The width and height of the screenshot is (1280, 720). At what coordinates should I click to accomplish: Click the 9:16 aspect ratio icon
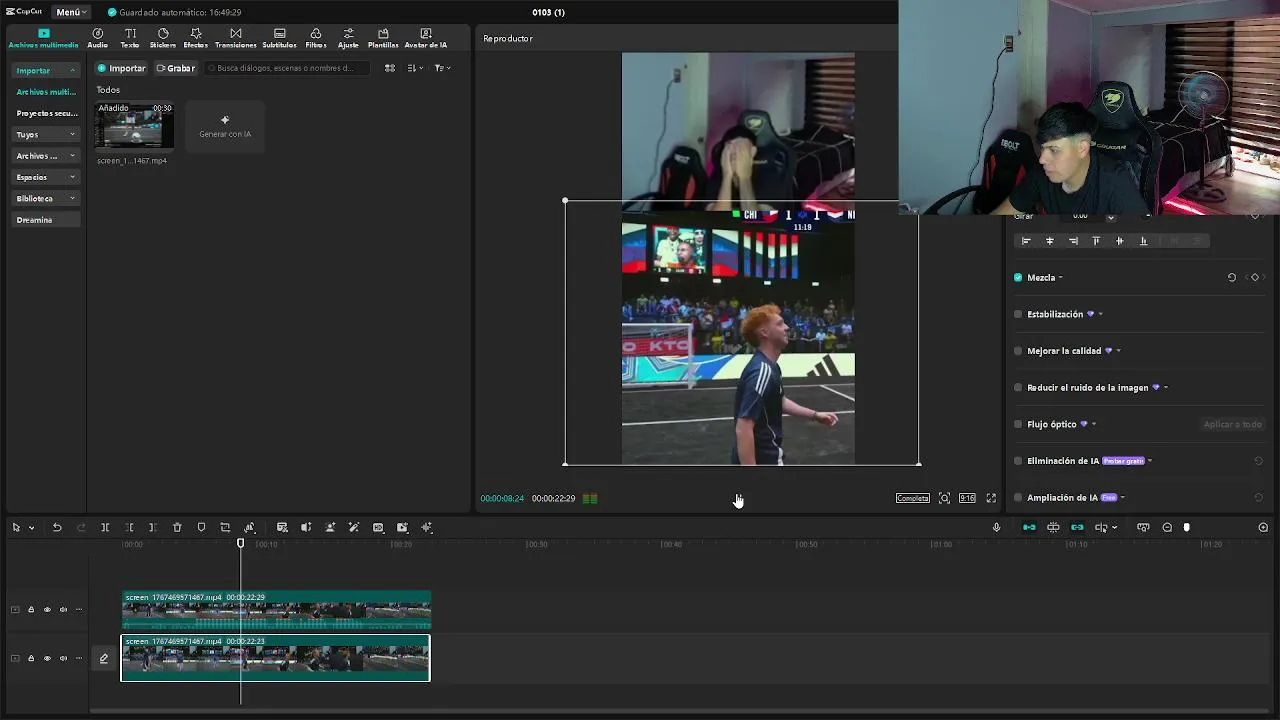967,498
